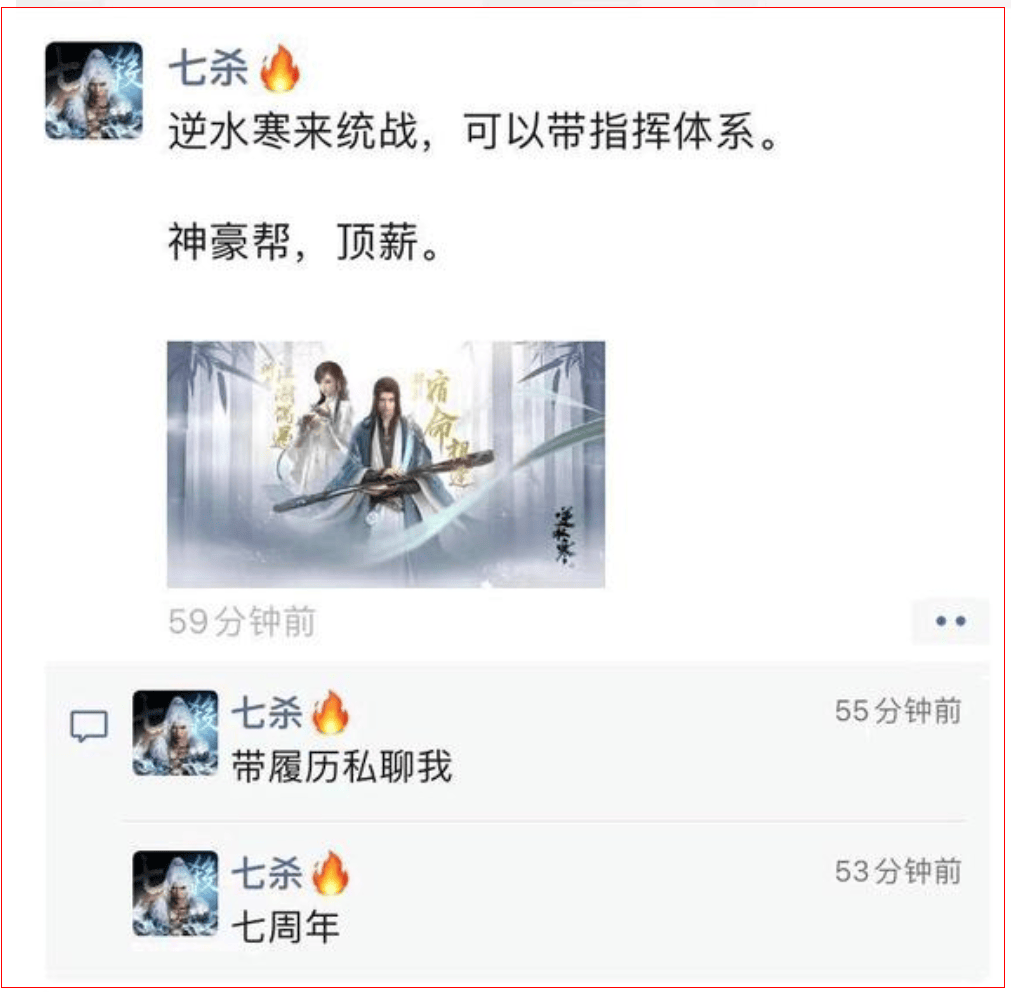Open the 七杀 username on the main post
This screenshot has height=992, width=1011.
(209, 68)
